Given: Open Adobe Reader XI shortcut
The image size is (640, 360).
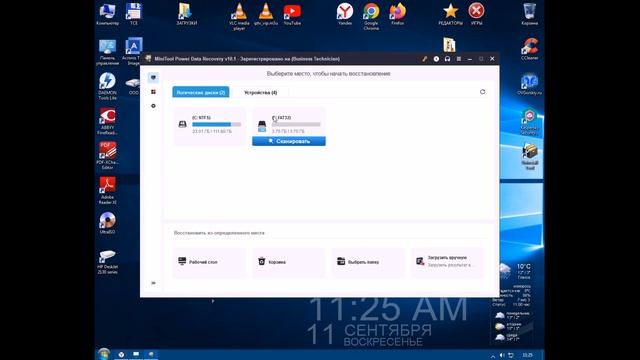Looking at the screenshot, I should point(107,191).
